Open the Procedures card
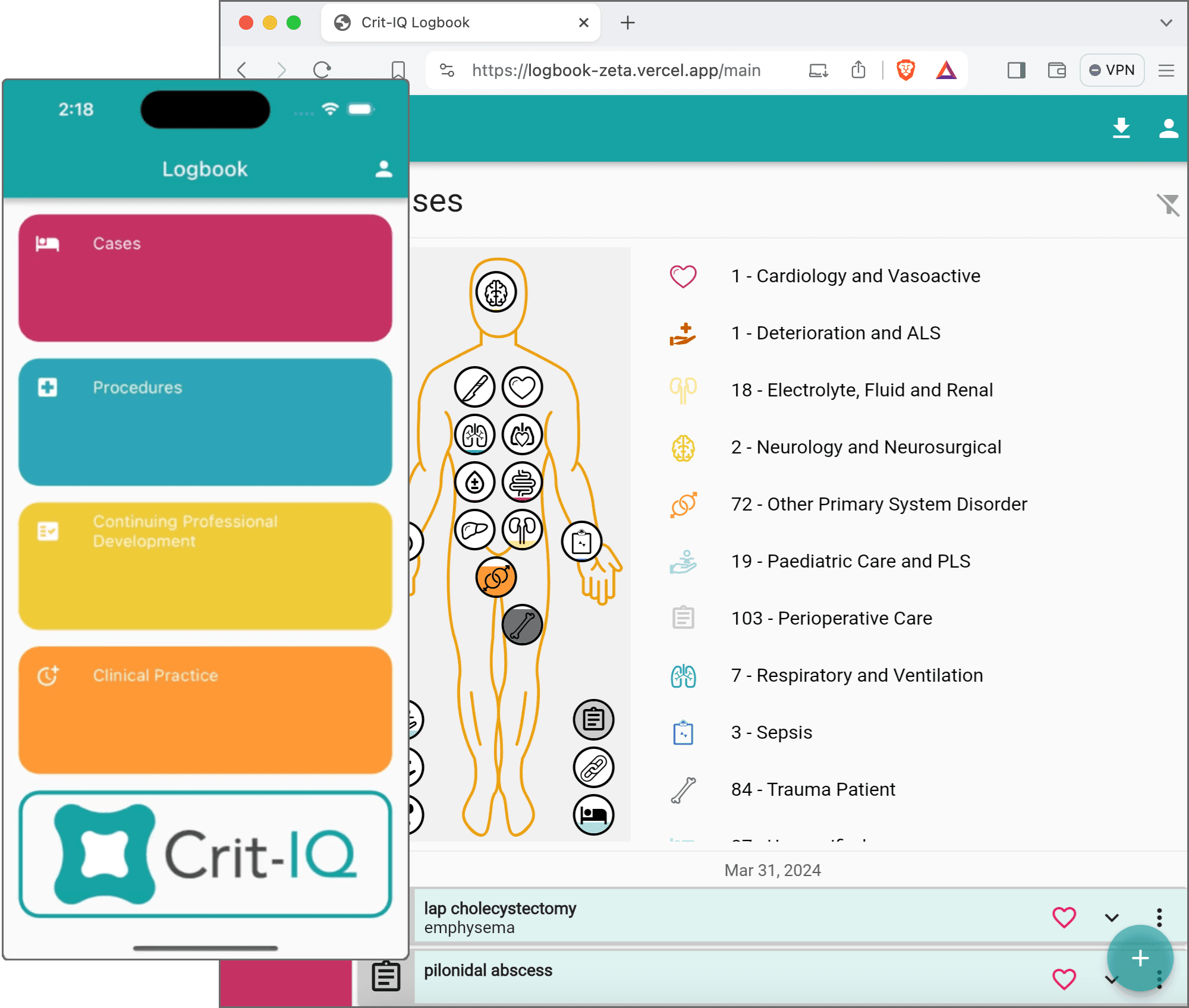The width and height of the screenshot is (1189, 1008). (205, 422)
